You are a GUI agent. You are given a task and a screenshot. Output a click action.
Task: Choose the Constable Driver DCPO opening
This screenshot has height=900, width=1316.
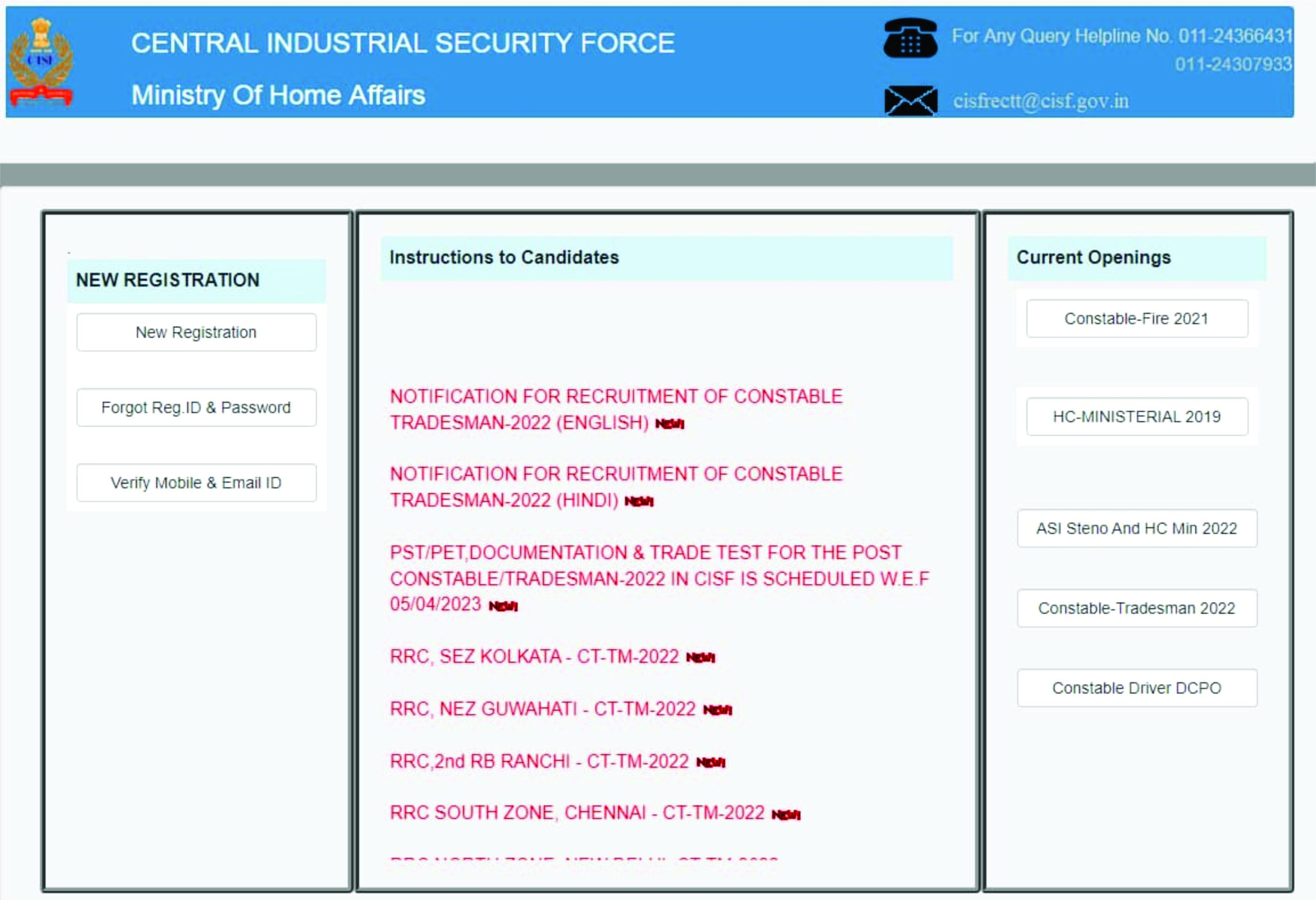pos(1137,688)
